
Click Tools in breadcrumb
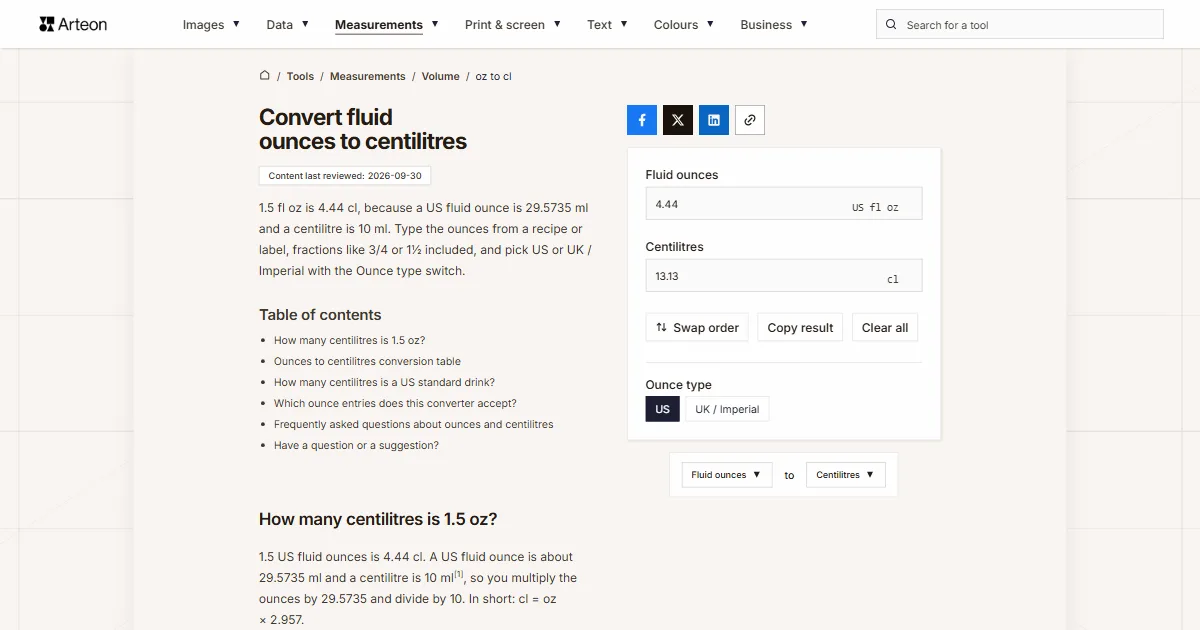point(300,76)
